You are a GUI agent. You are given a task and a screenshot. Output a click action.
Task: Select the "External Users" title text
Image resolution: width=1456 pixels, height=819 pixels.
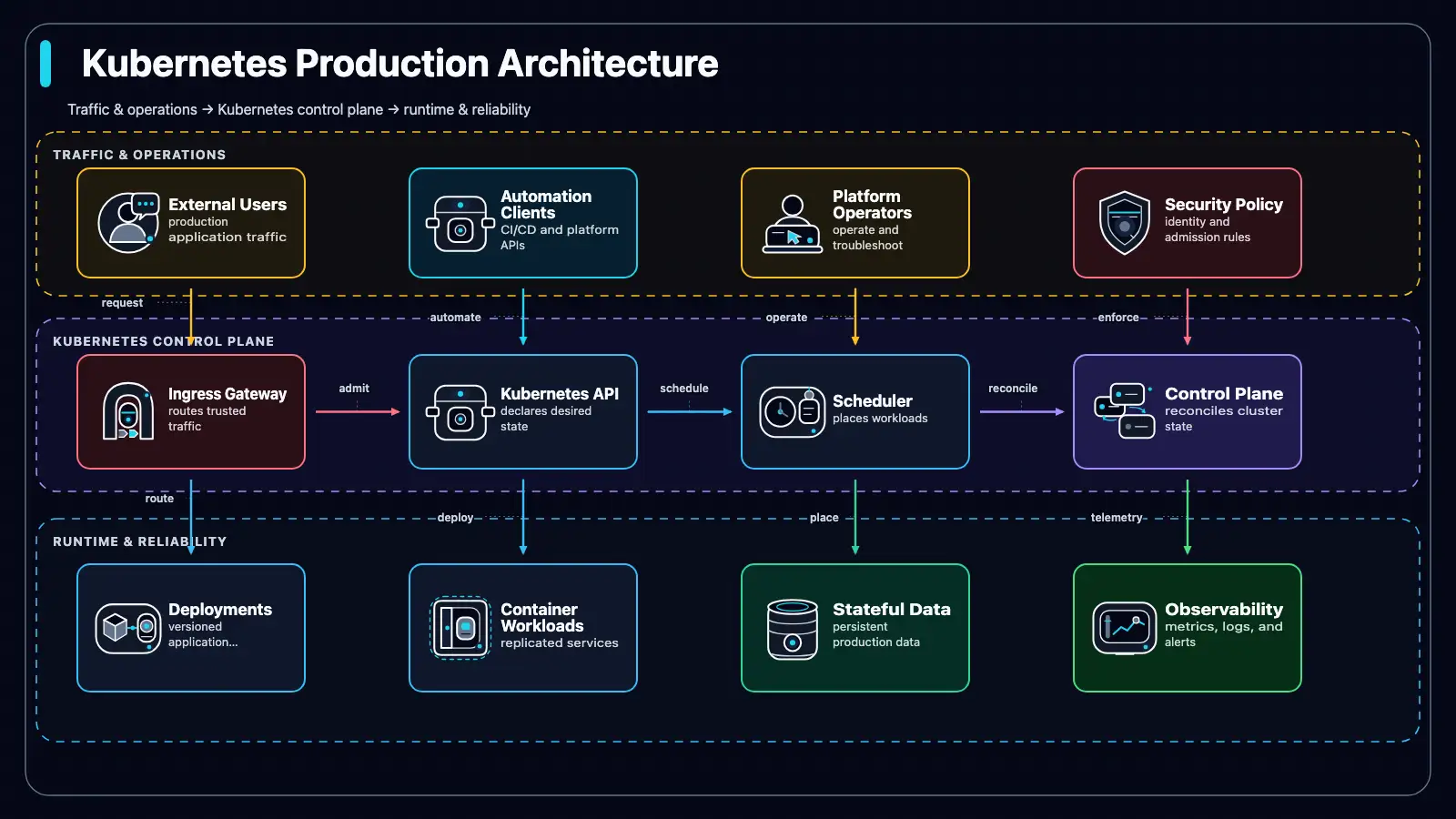point(227,205)
